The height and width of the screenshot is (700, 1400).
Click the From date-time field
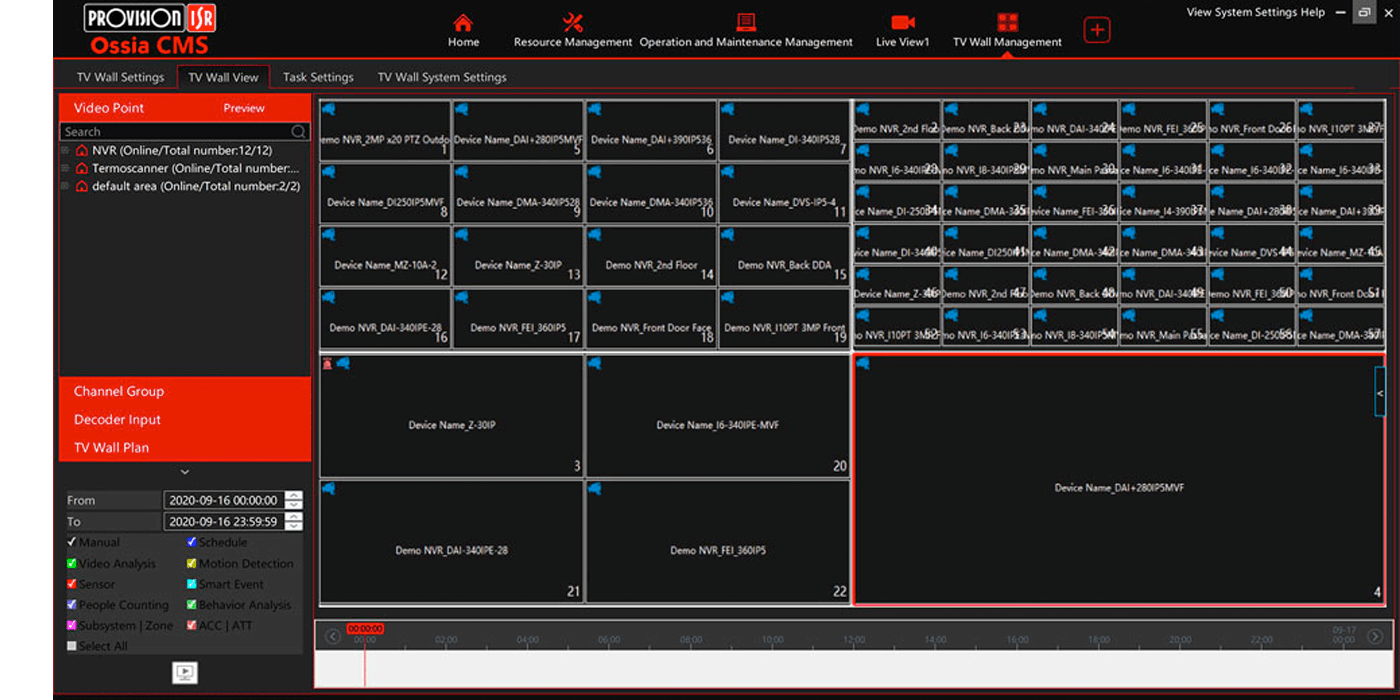click(x=223, y=500)
